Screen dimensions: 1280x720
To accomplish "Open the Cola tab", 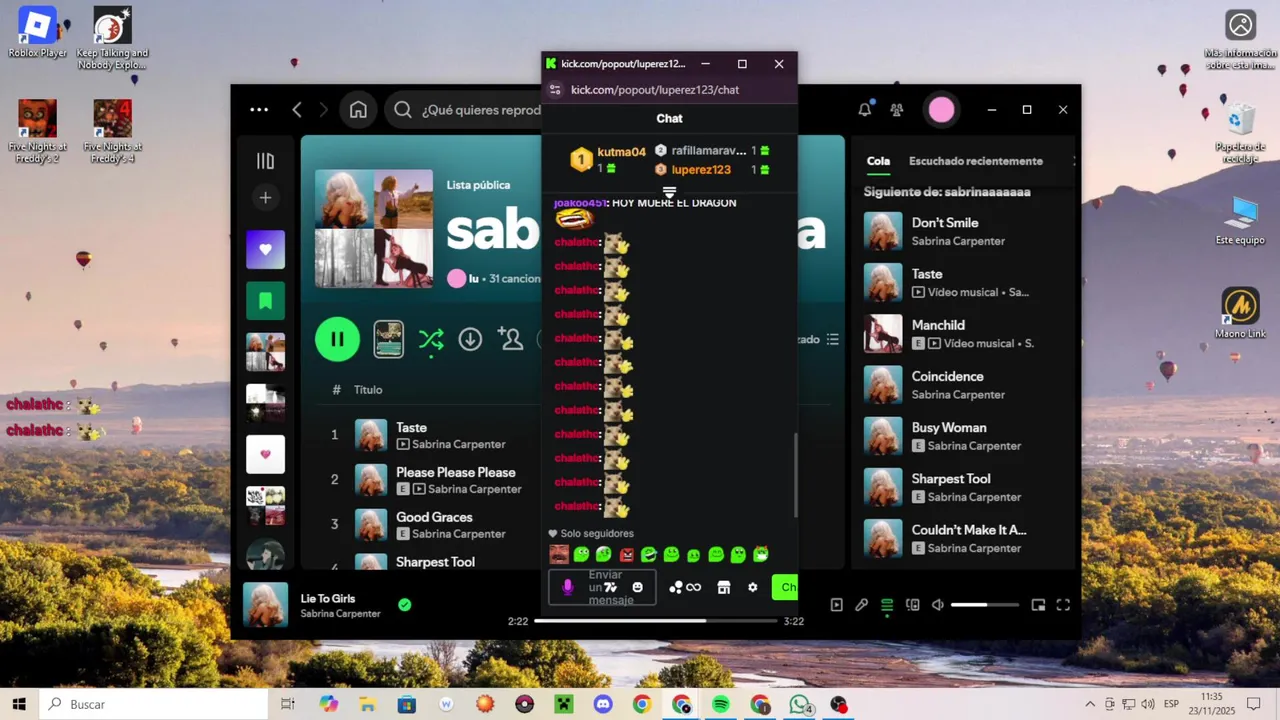I will (x=878, y=161).
